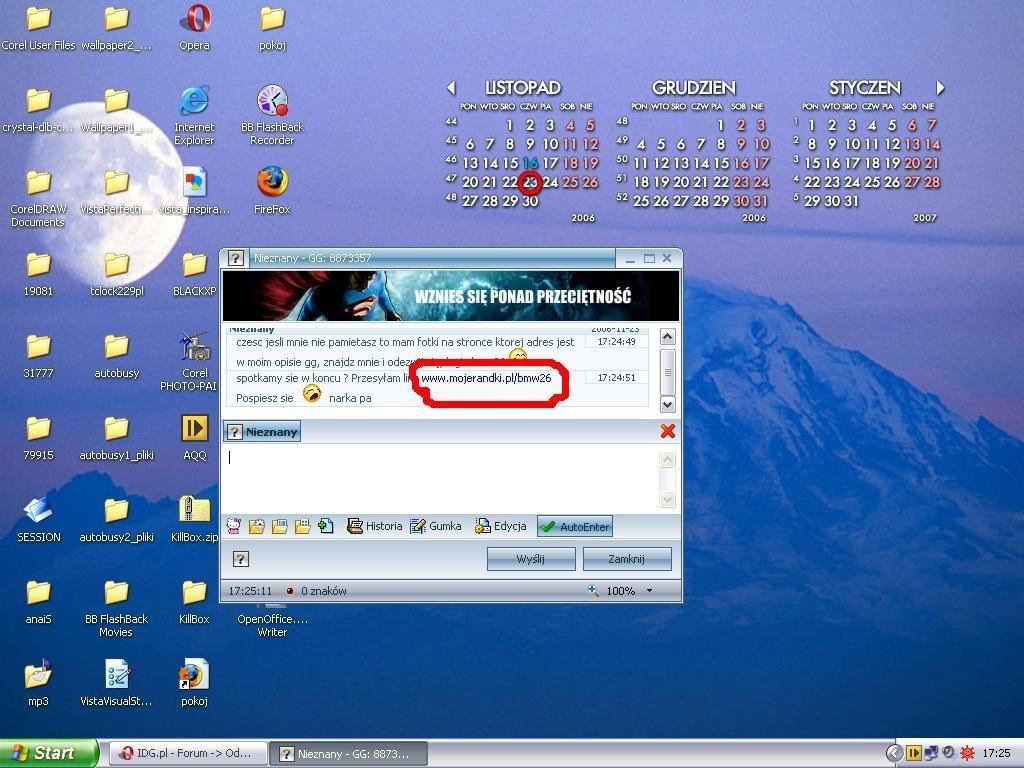
Task: Close Nieznany chat tab with red X
Action: [667, 431]
